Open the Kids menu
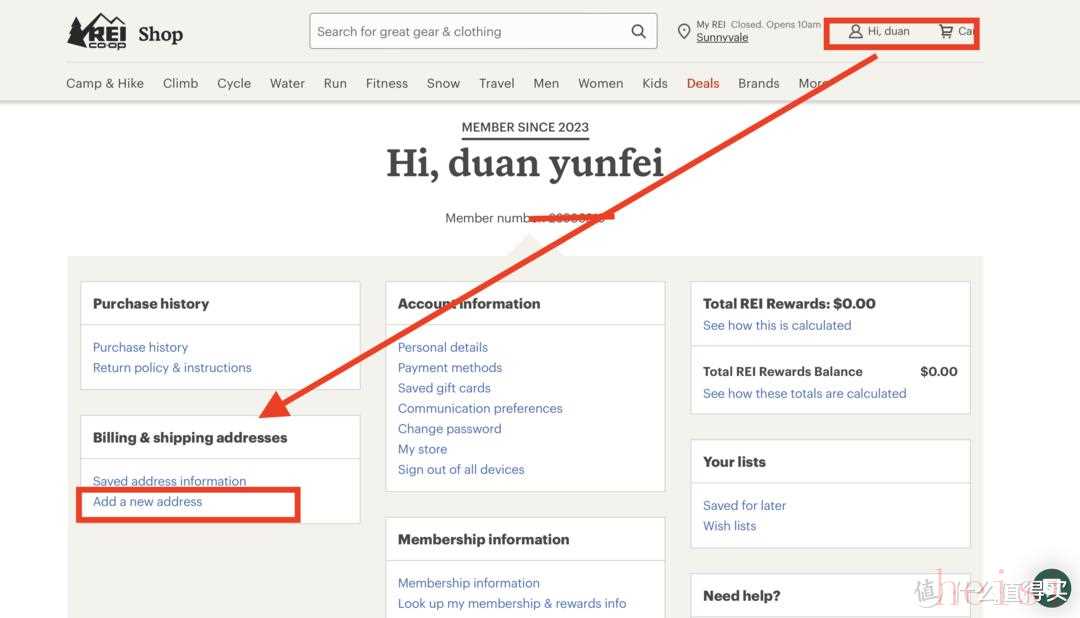This screenshot has height=618, width=1080. pos(655,83)
